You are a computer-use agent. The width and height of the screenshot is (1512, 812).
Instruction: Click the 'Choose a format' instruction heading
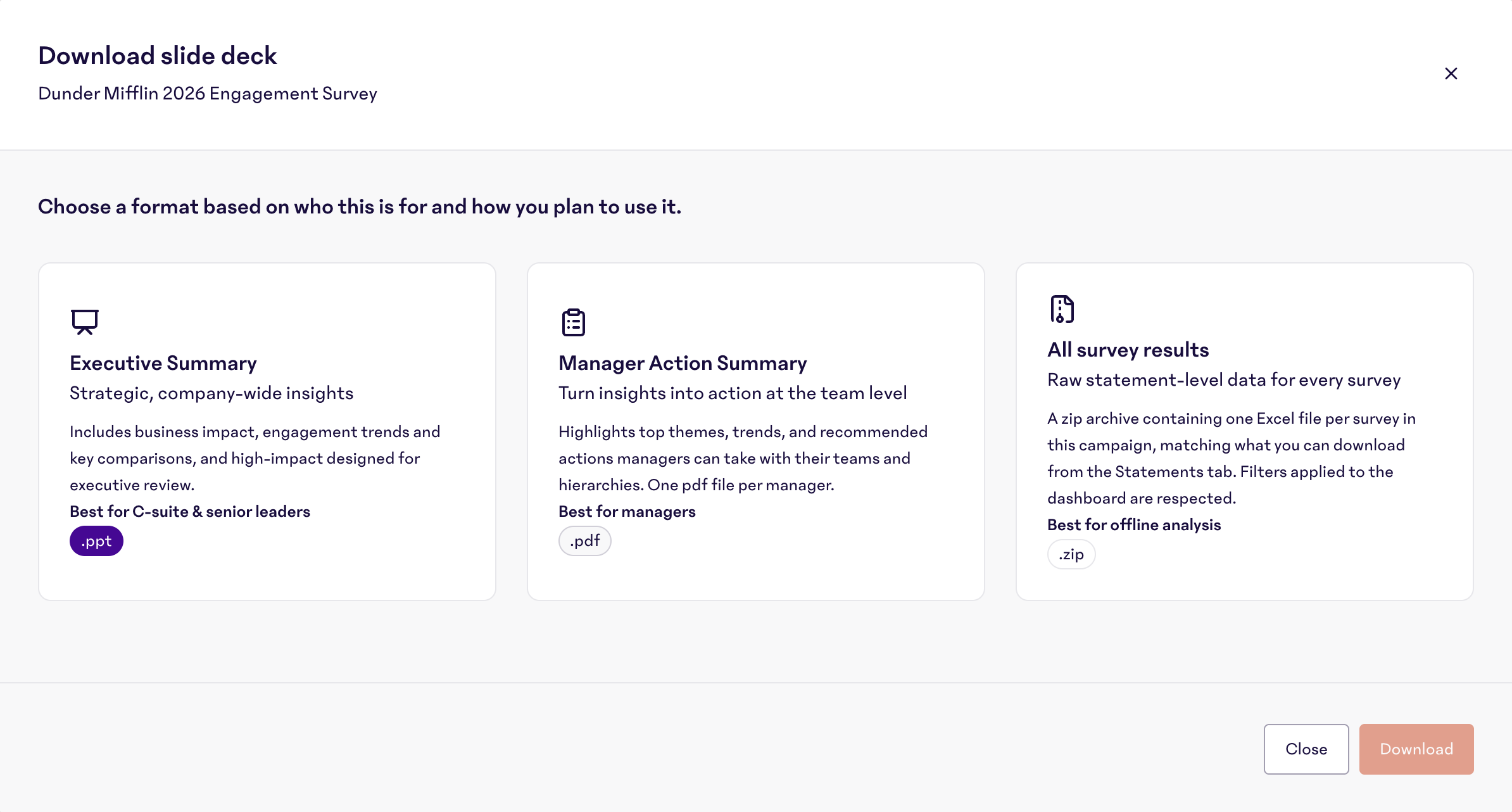[360, 206]
